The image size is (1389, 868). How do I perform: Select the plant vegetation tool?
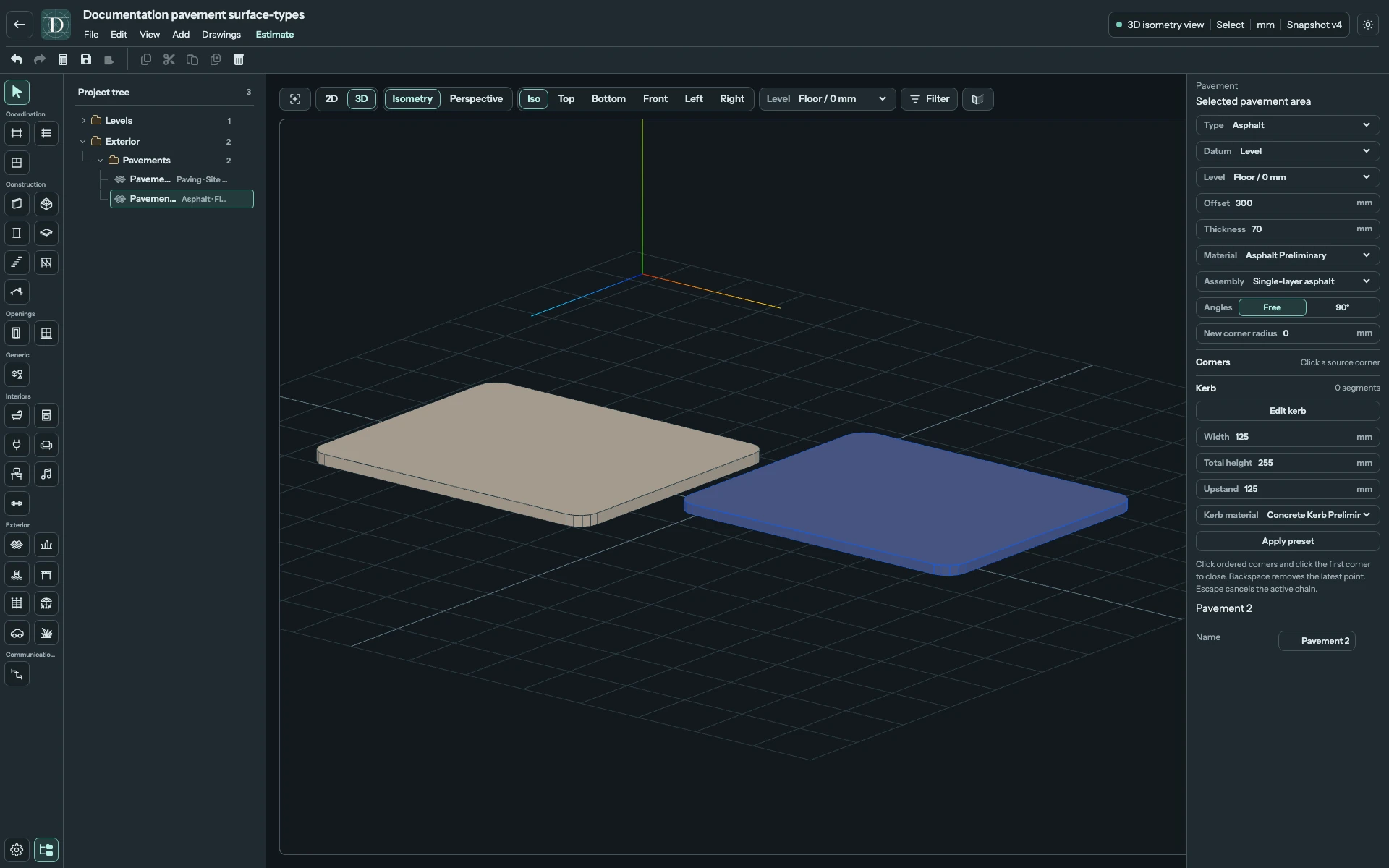(46, 633)
